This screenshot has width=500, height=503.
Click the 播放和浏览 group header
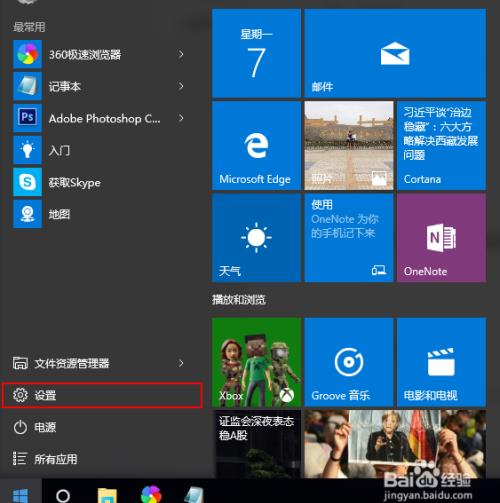click(x=239, y=300)
